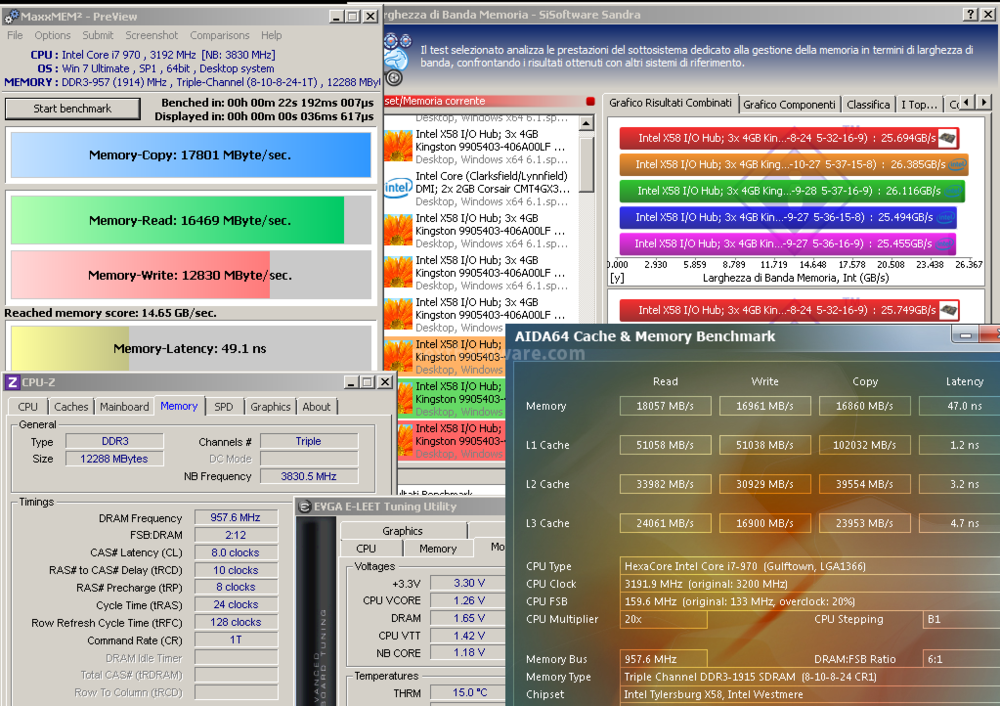
Task: Click the Intel logo in Sandra's Clarksfield row
Action: (398, 188)
